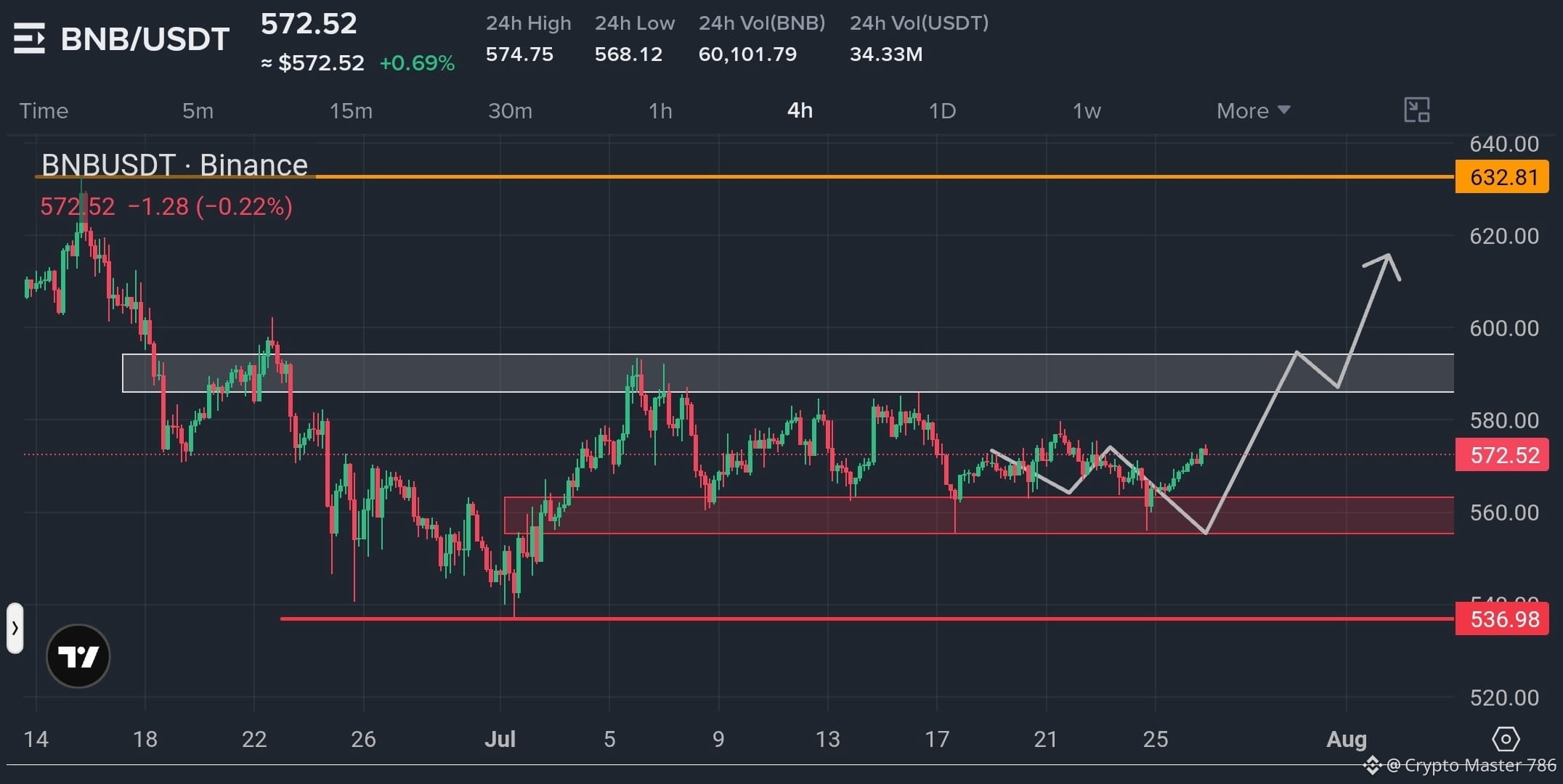Switch to the 1h timeframe
Viewport: 1563px width, 784px height.
coord(660,110)
